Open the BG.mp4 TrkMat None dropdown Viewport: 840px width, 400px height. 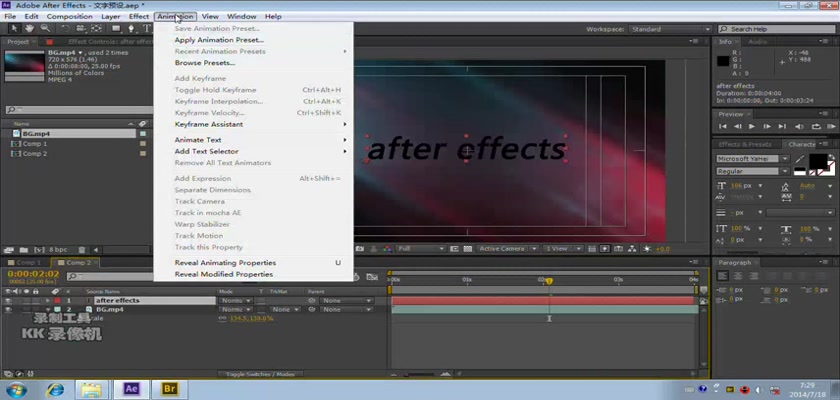284,310
